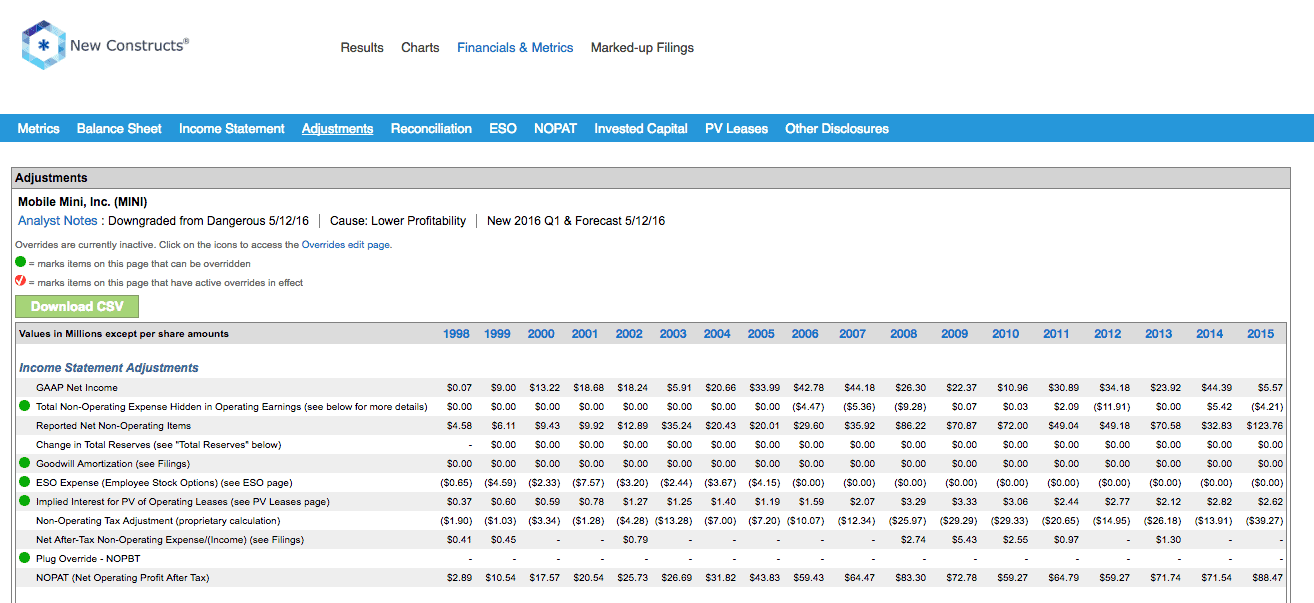Viewport: 1314px width, 603px height.
Task: Click green override dot for ESO Expense
Action: pyautogui.click(x=24, y=483)
